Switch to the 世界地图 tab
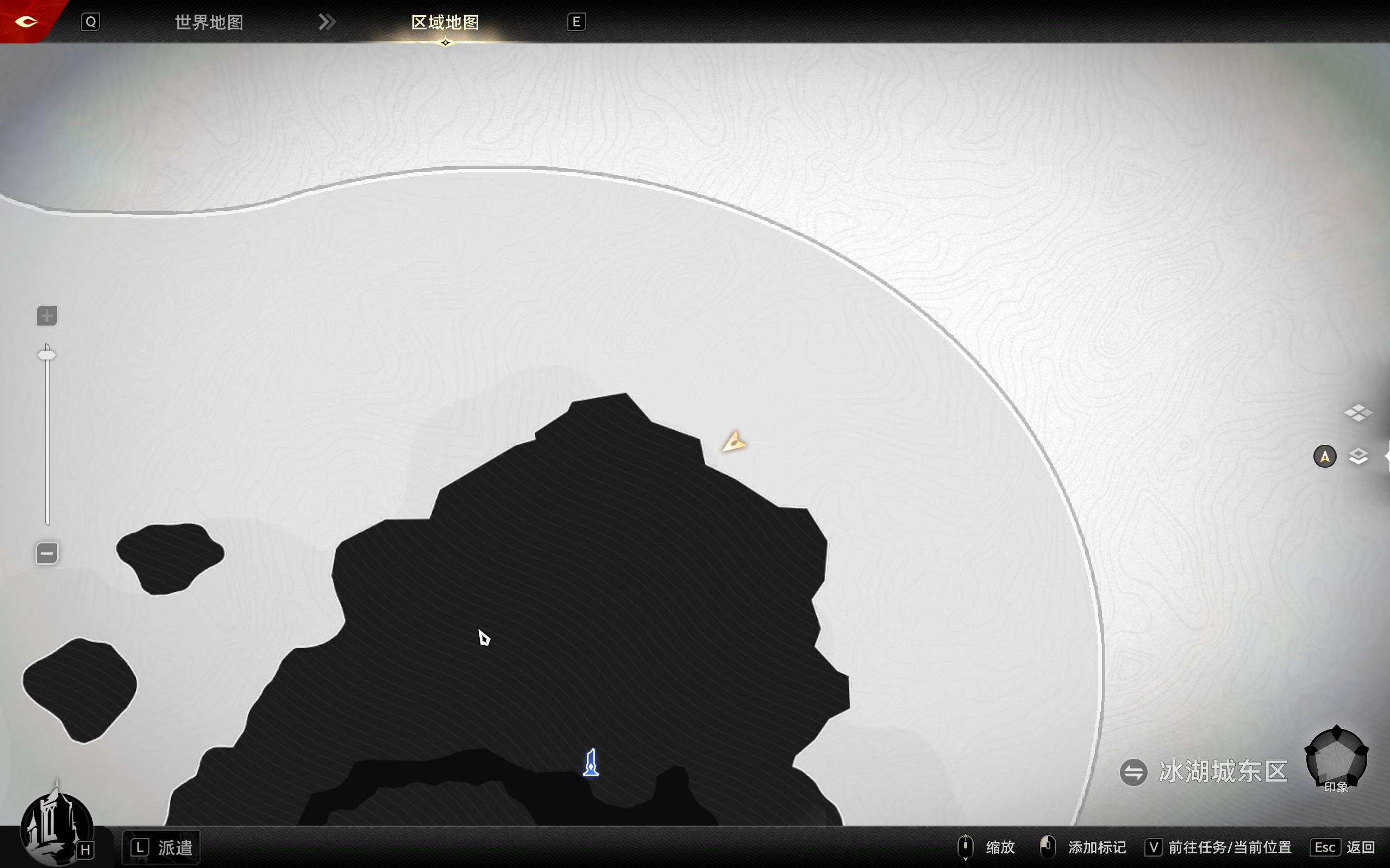 tap(209, 22)
